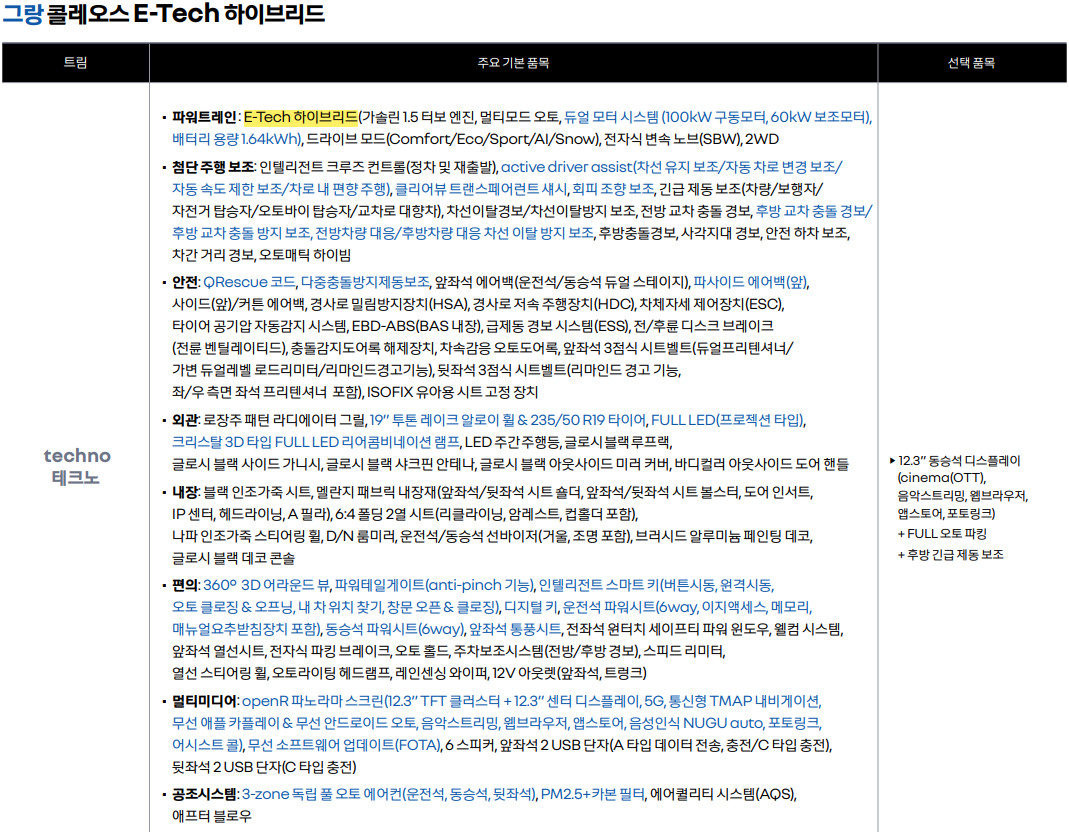The width and height of the screenshot is (1069, 832).
Task: Click the blue '다중충돌방지제동보조' text
Action: point(365,282)
